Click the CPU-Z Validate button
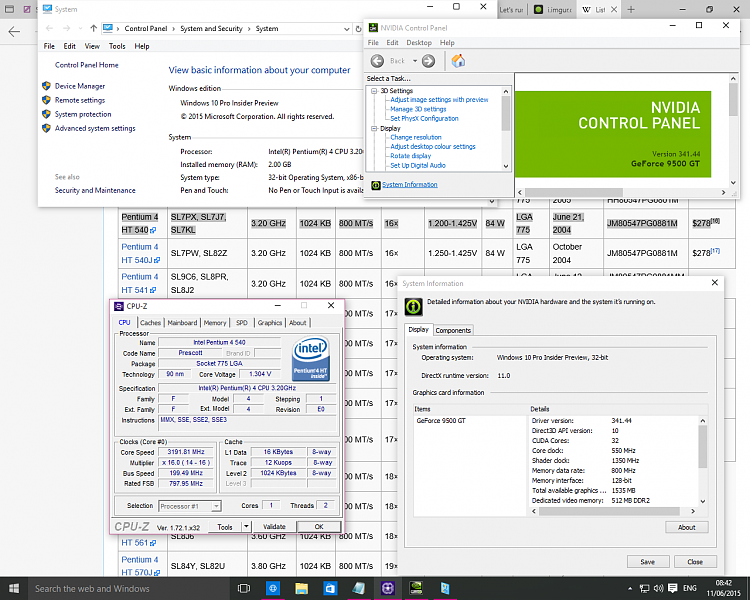The width and height of the screenshot is (750, 600). 275,527
